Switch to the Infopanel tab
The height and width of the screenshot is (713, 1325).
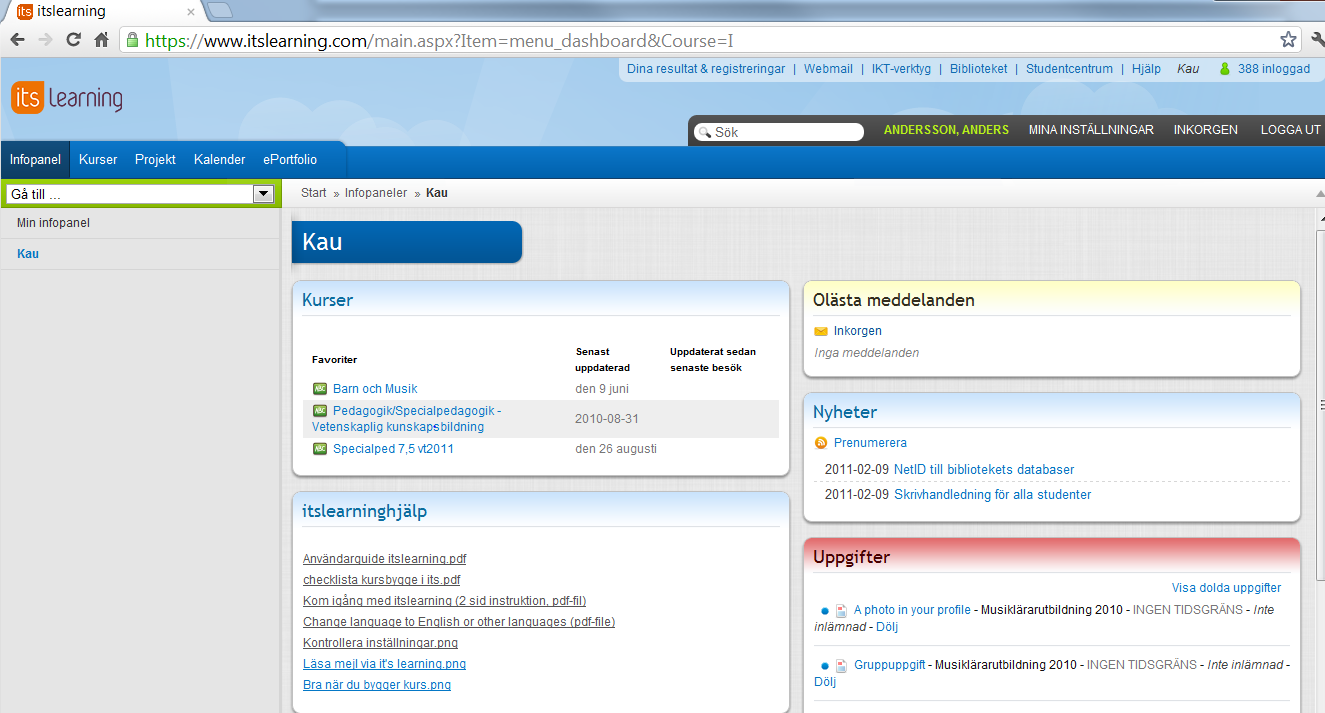[x=35, y=160]
